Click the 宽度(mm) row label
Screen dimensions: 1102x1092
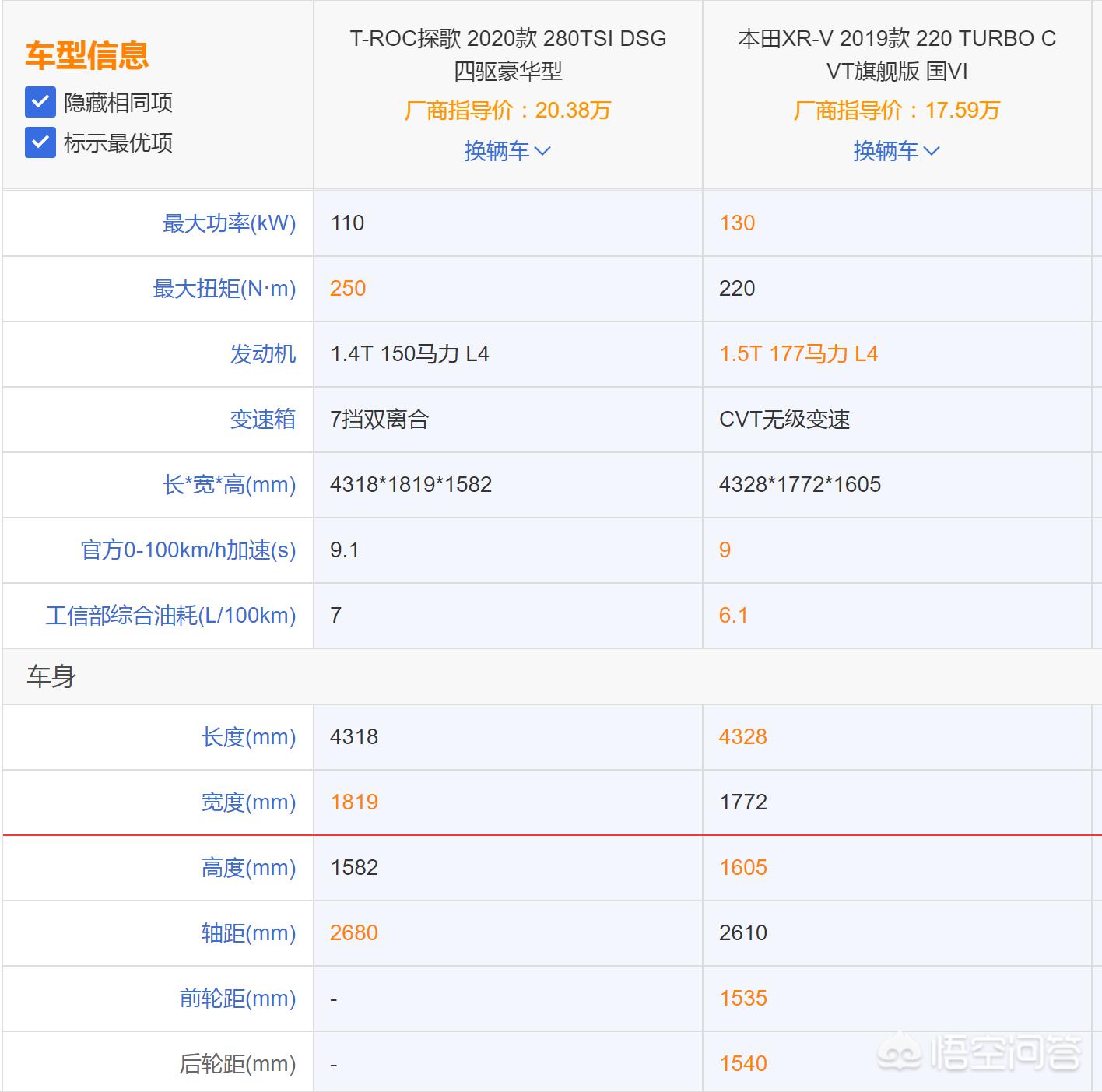click(249, 802)
